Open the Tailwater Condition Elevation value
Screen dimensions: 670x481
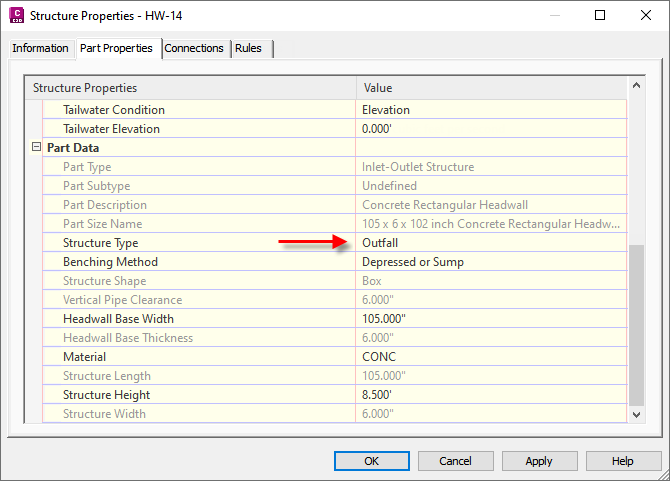click(490, 110)
